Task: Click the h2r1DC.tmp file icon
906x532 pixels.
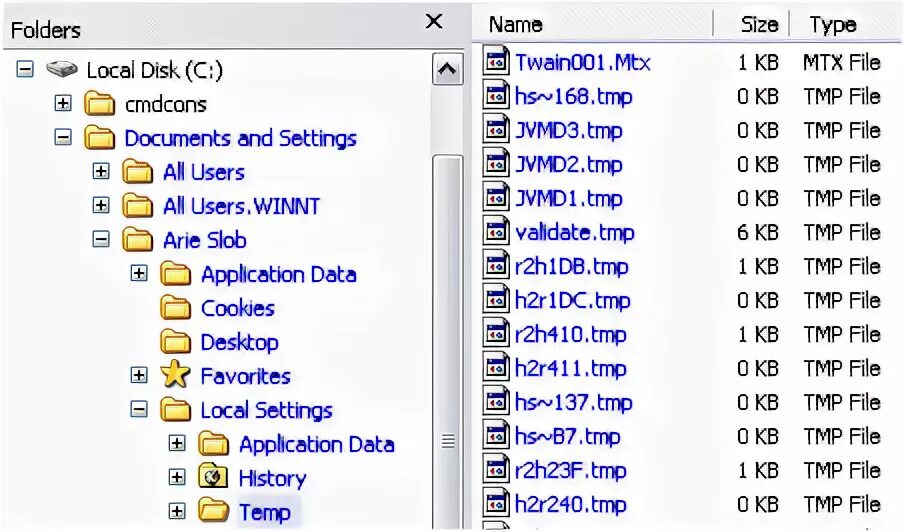Action: coord(496,299)
